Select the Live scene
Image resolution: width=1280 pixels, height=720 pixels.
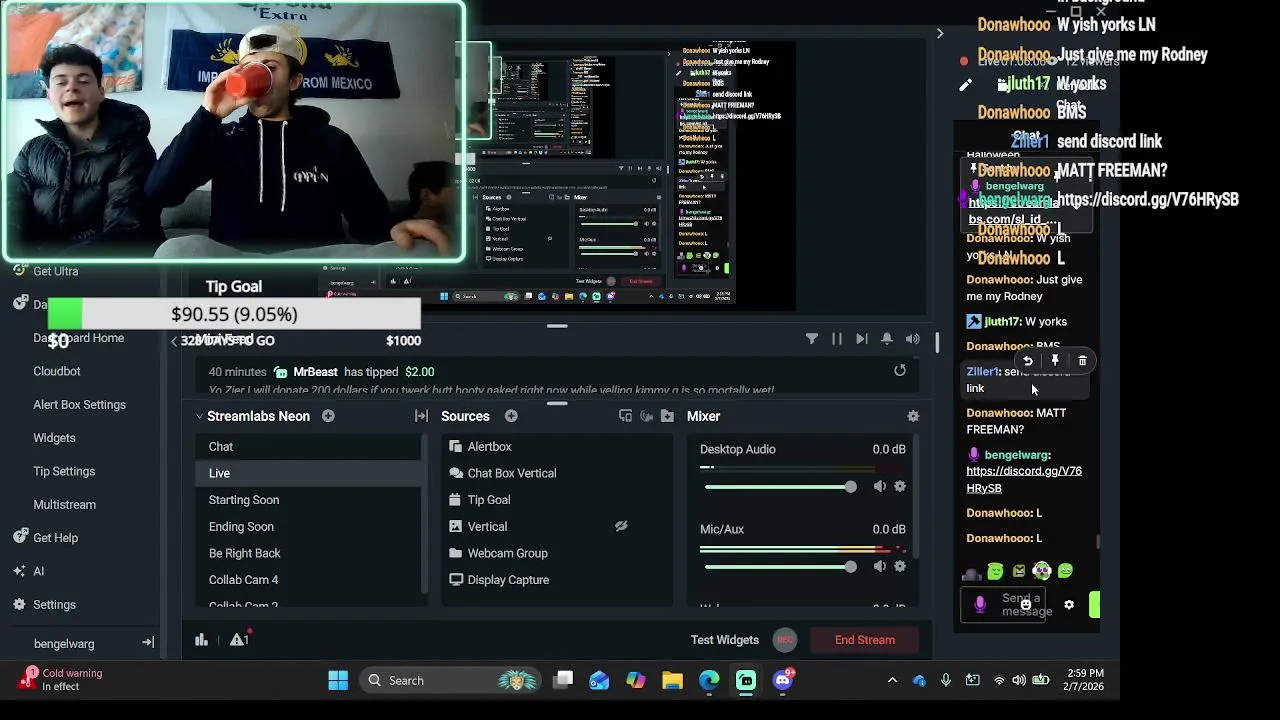(308, 473)
